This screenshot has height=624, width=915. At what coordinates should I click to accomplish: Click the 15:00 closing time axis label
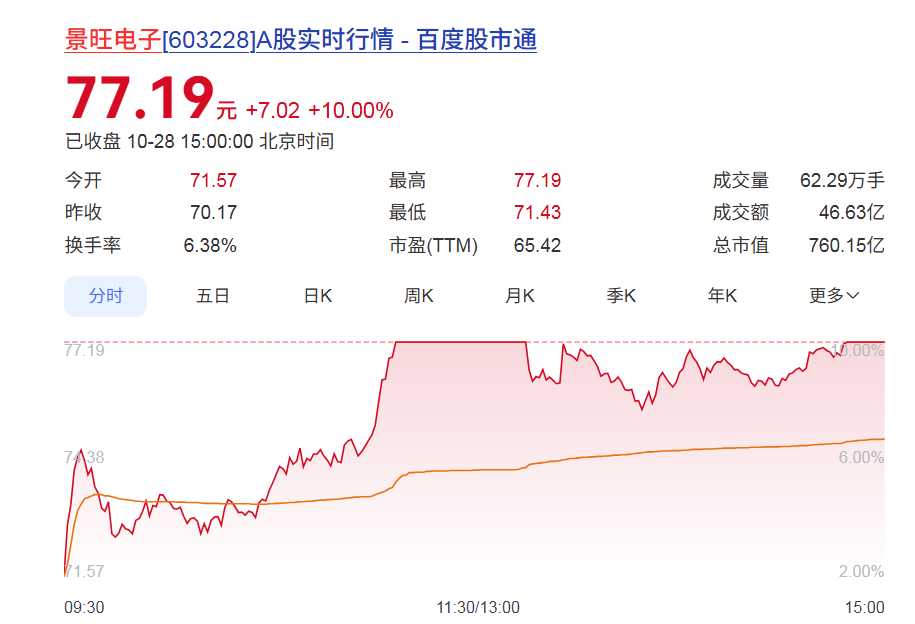[x=865, y=607]
